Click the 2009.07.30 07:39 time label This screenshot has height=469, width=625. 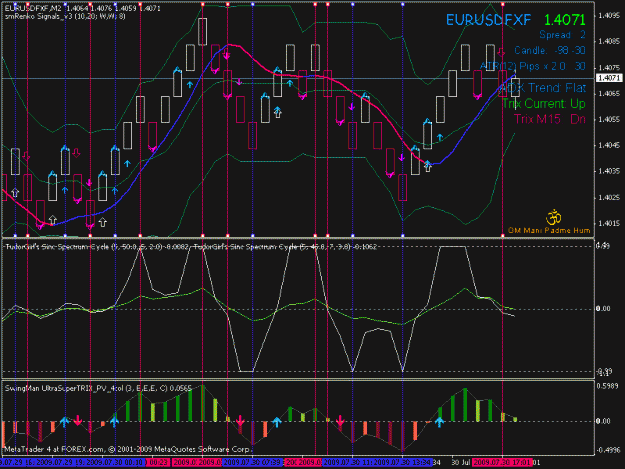[x=253, y=462]
